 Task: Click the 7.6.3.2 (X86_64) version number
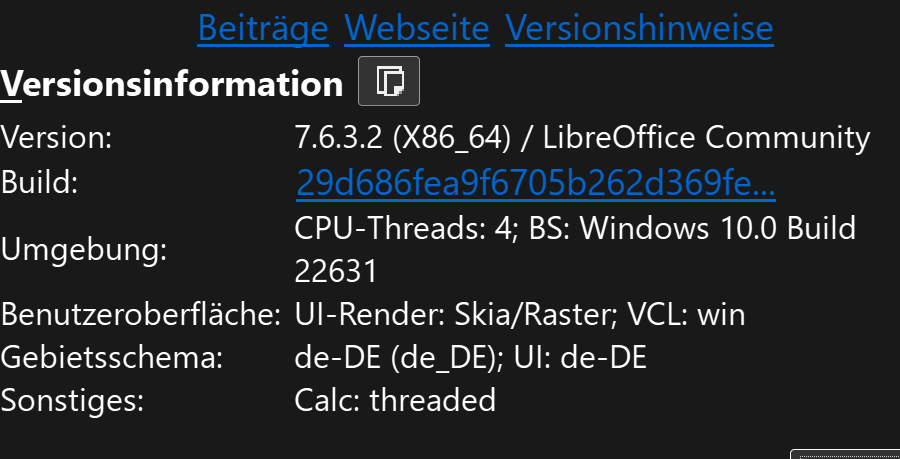click(402, 138)
